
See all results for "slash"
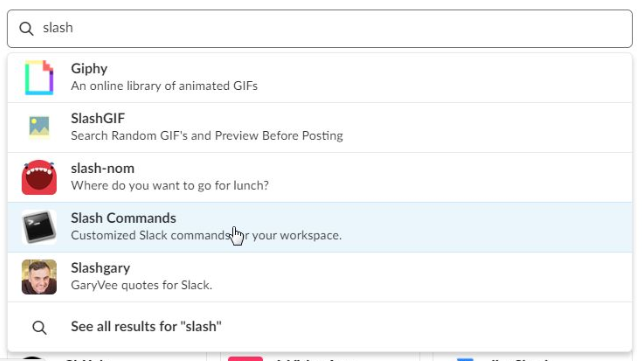146,327
